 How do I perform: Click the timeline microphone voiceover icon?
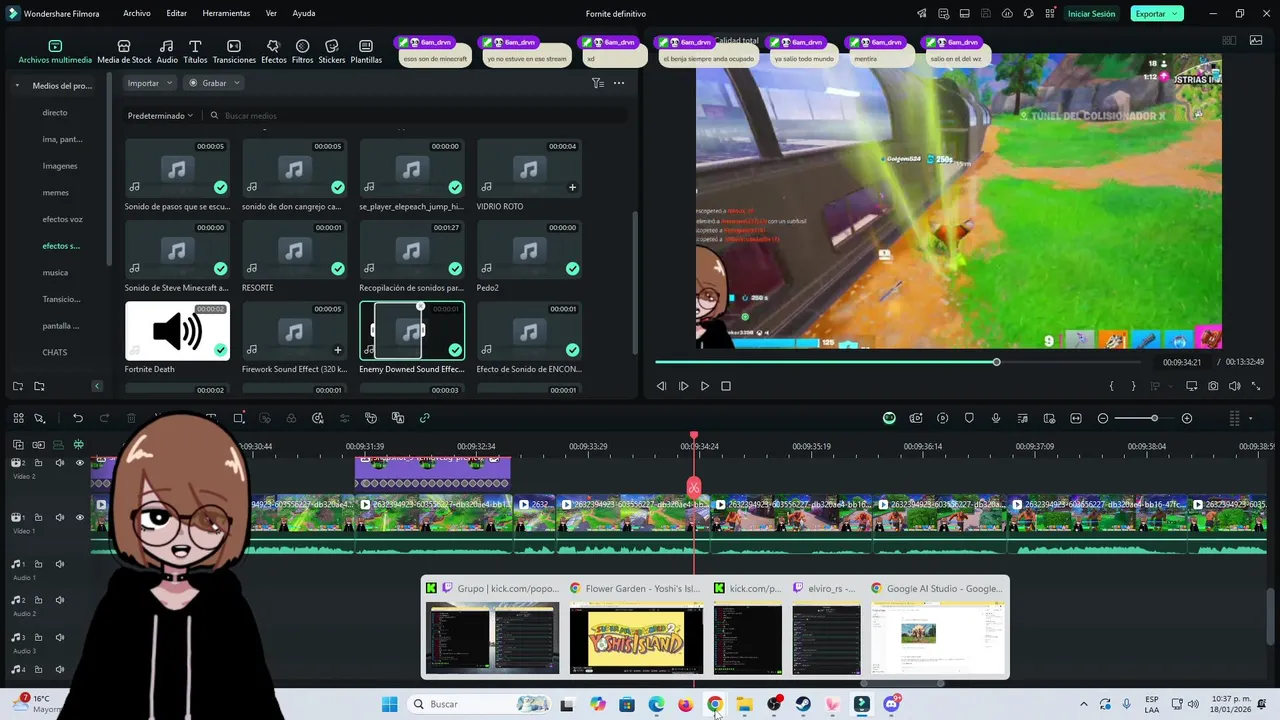click(x=996, y=418)
